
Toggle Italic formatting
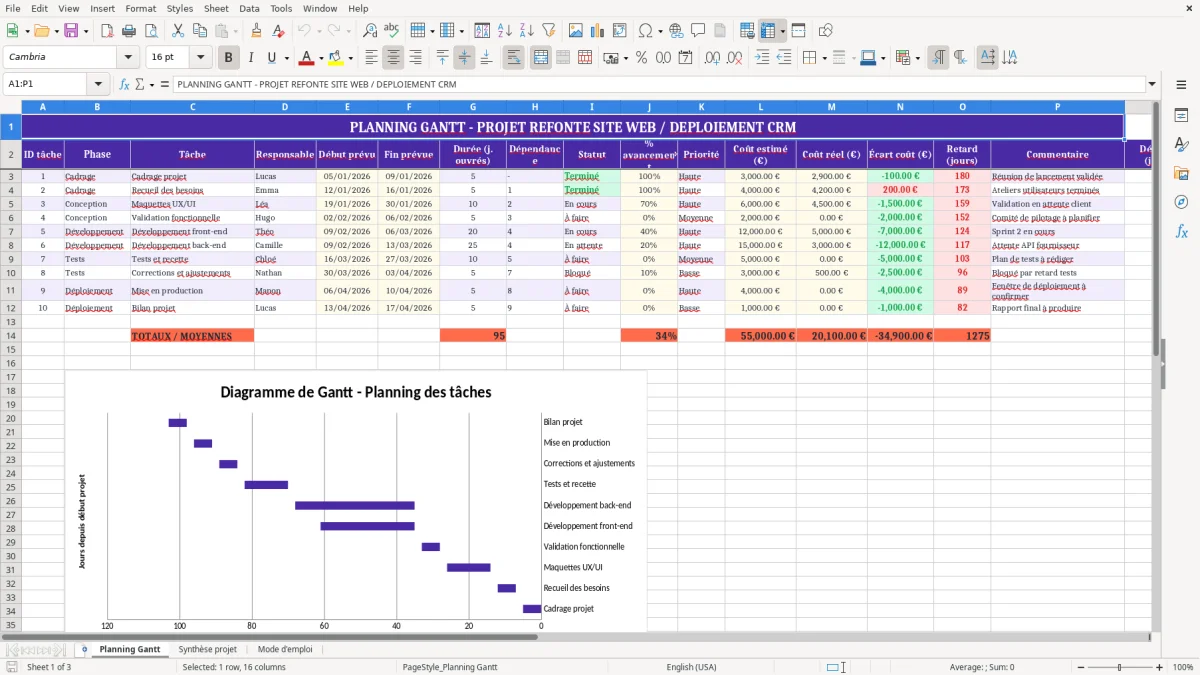(251, 58)
